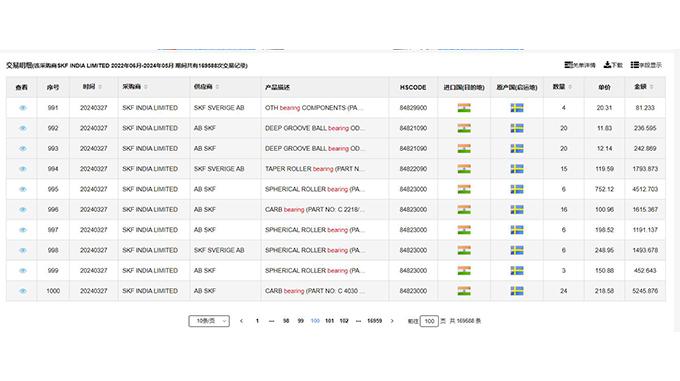Click the download icon at top right
680x381 pixels.
(x=607, y=65)
